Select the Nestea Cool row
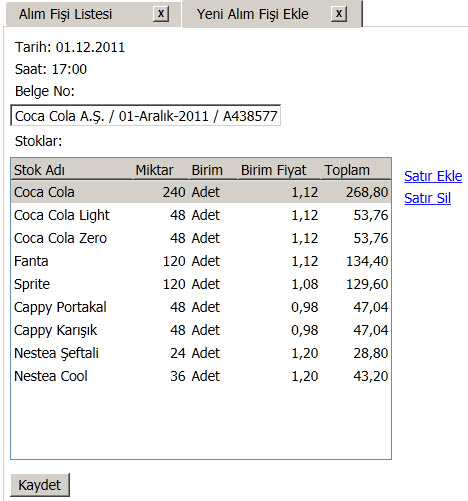 pyautogui.click(x=201, y=376)
